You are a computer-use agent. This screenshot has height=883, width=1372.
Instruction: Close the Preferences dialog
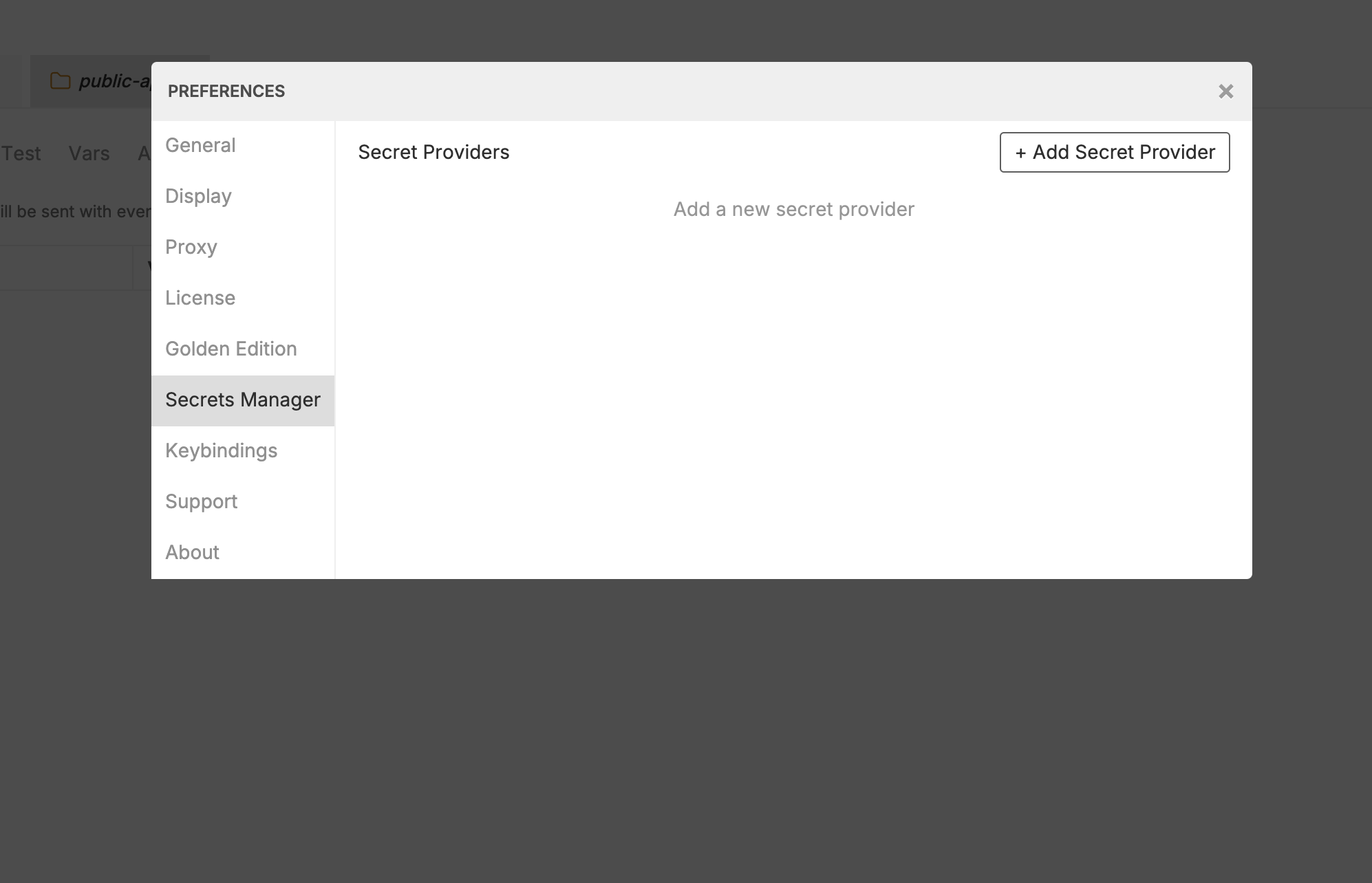1226,91
